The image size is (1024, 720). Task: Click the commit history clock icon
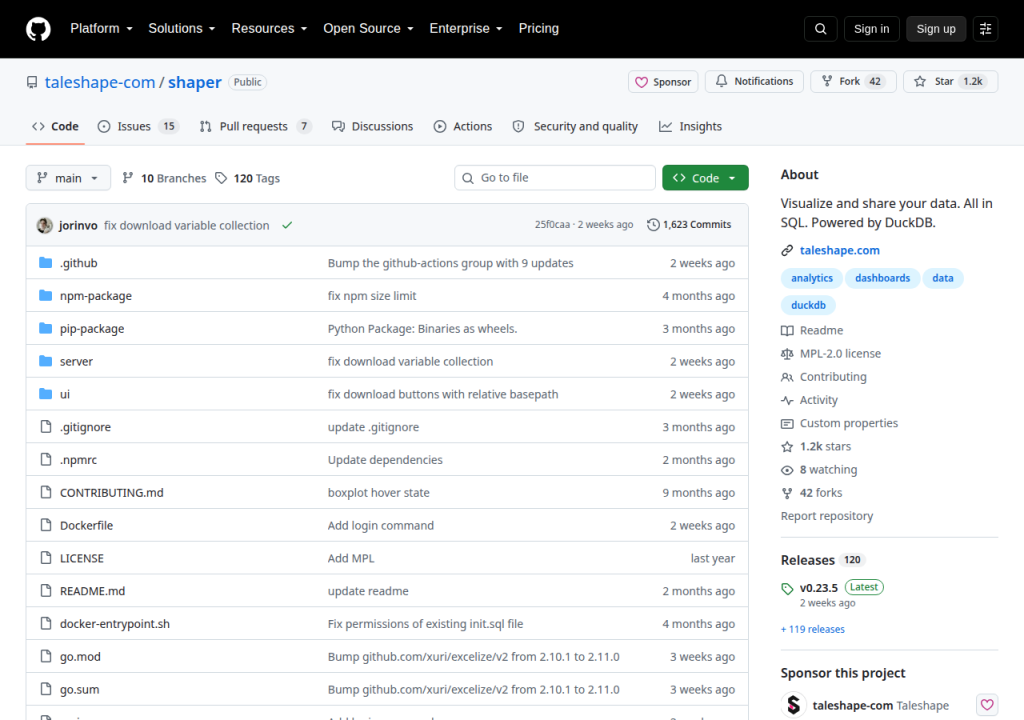pos(653,225)
